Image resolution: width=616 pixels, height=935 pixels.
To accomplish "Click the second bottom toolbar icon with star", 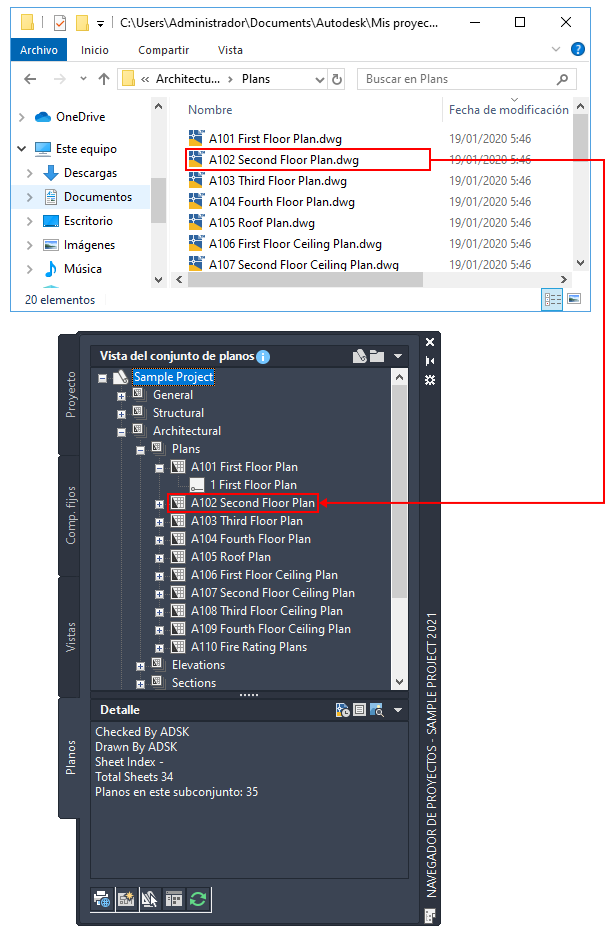I will pyautogui.click(x=126, y=899).
